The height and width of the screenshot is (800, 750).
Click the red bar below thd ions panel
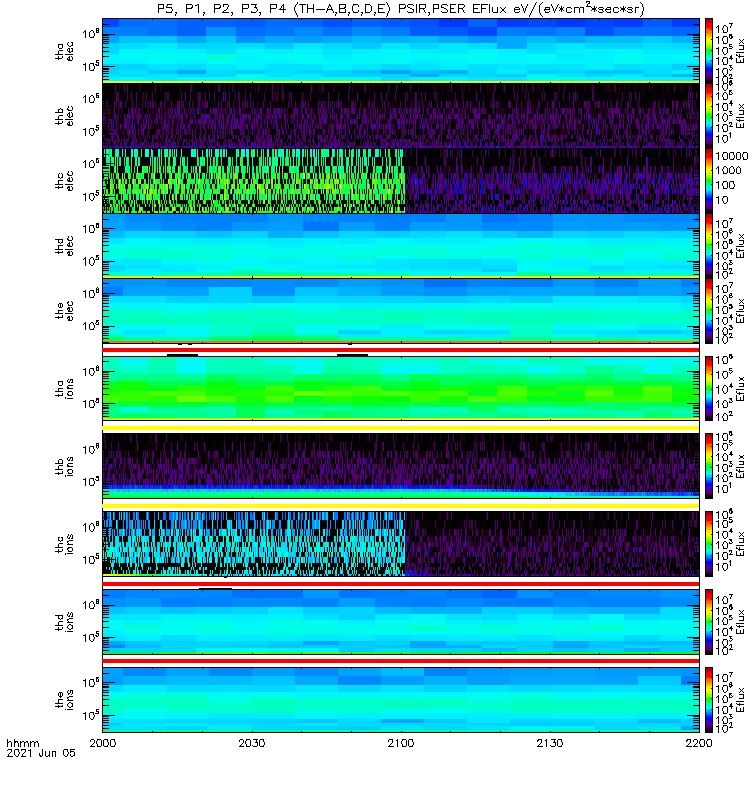tap(401, 661)
